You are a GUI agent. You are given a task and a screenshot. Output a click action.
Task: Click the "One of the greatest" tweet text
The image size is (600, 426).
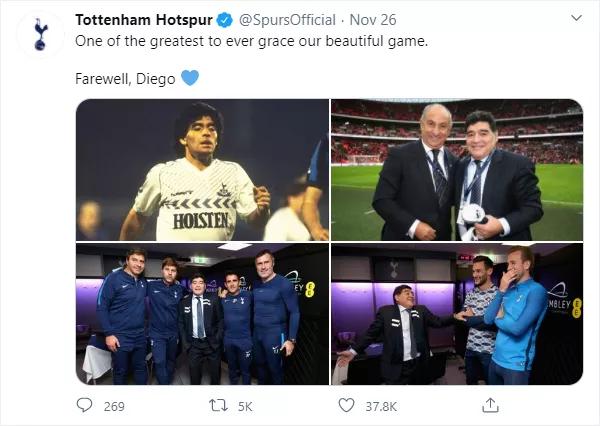click(246, 41)
